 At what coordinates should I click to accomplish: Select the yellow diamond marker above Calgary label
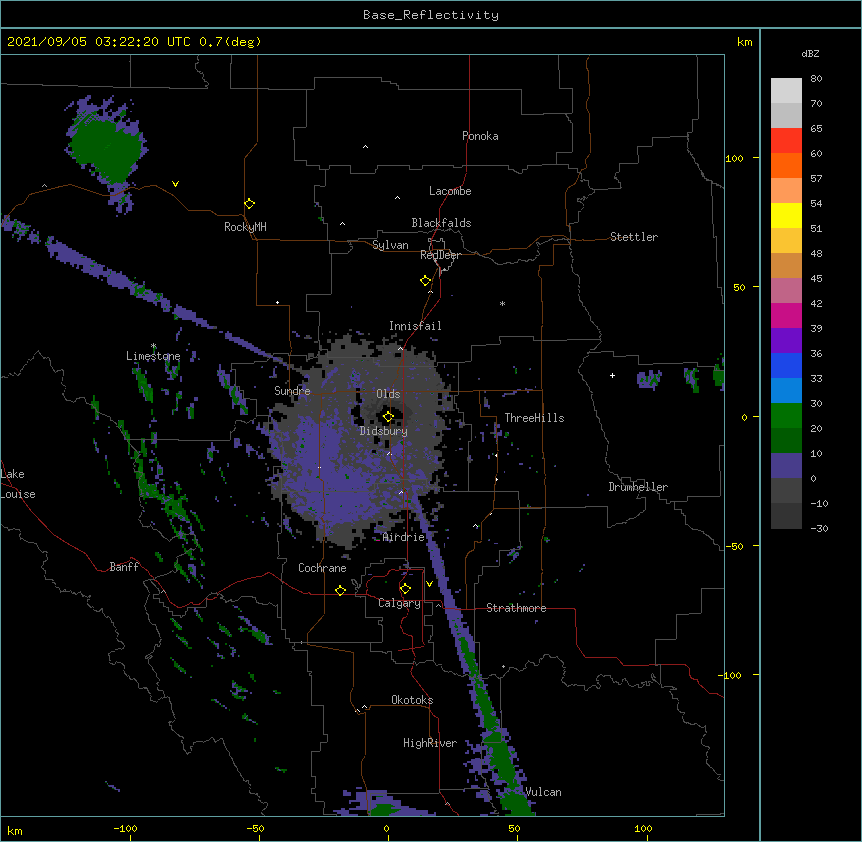coord(405,589)
